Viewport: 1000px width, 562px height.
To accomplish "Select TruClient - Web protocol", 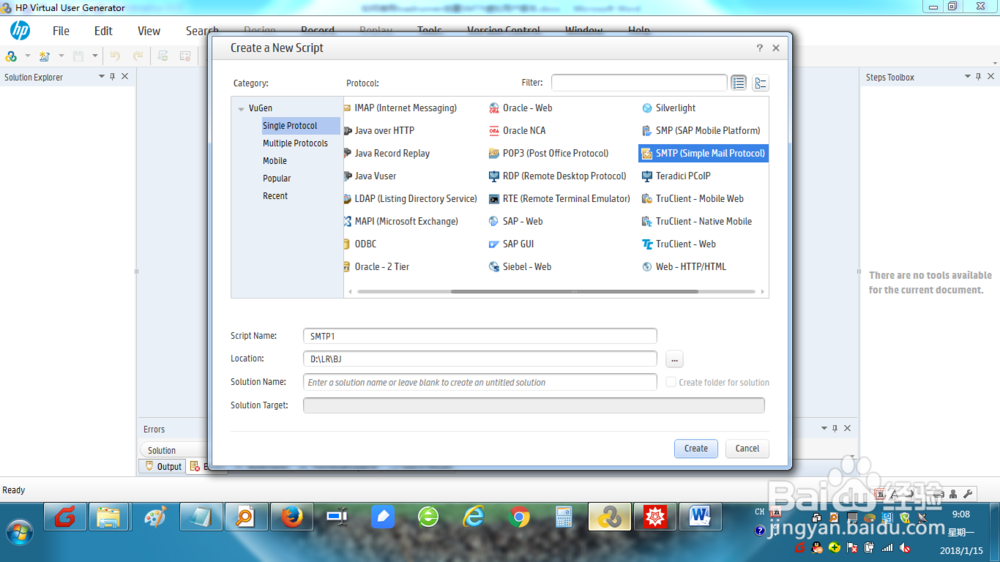I will pos(679,244).
